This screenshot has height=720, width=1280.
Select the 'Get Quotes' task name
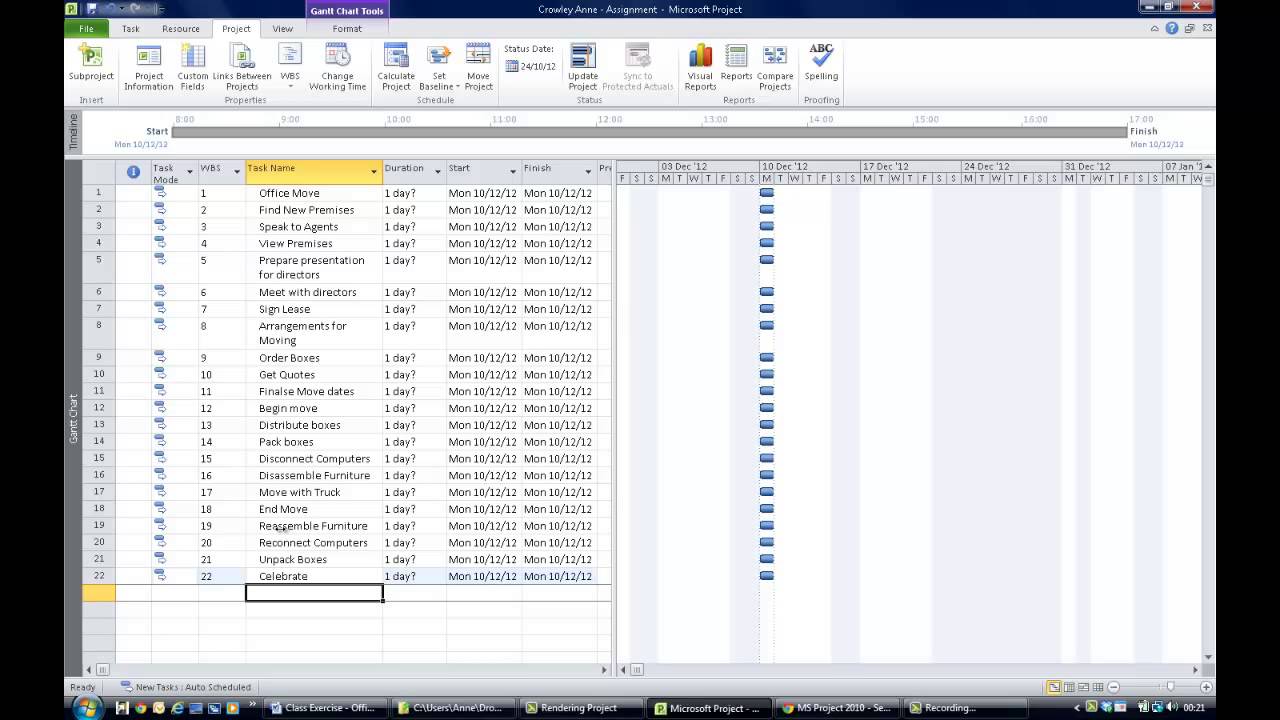(x=287, y=375)
